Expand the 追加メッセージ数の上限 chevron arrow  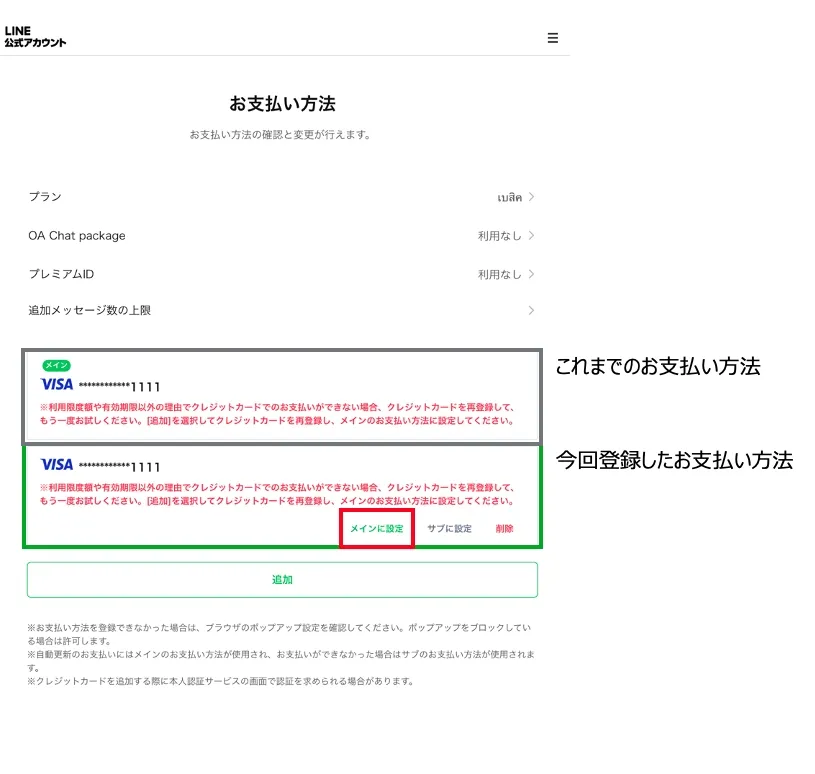click(x=532, y=311)
